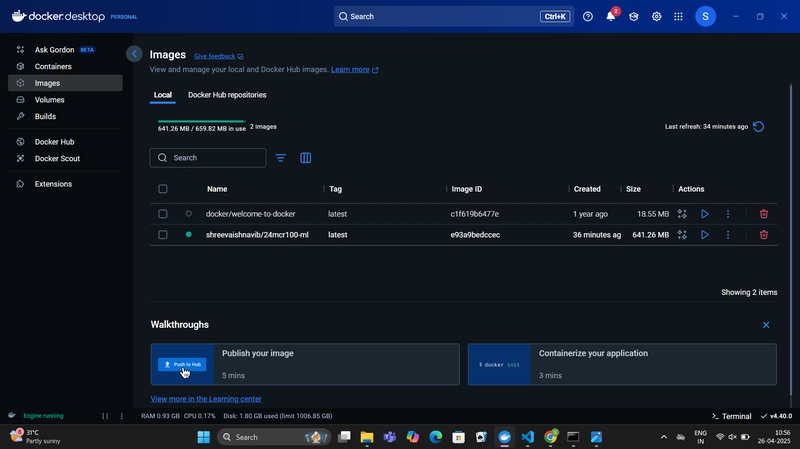Open Microsoft Edge from taskbar

[436, 437]
